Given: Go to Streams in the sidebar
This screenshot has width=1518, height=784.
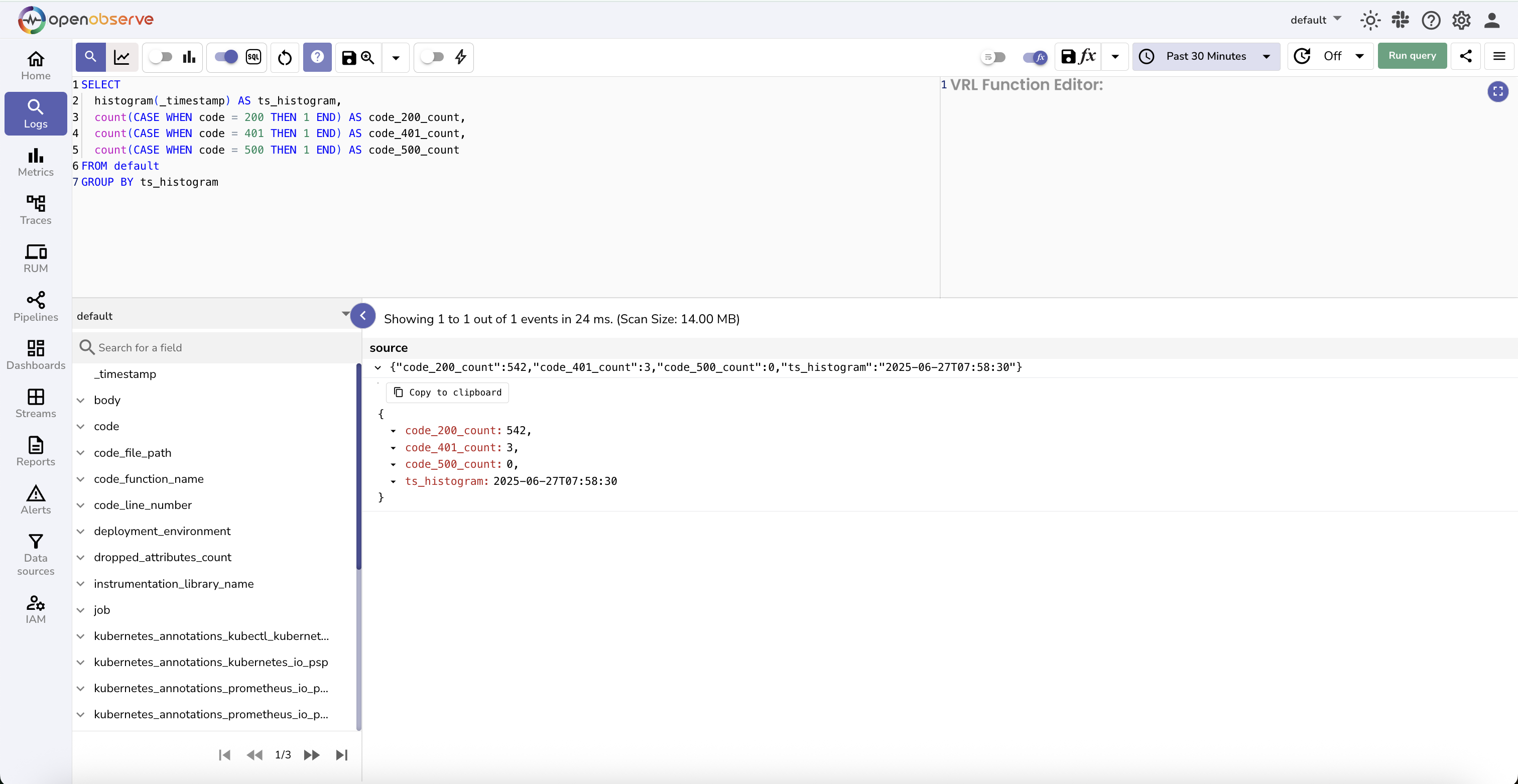Looking at the screenshot, I should coord(35,403).
